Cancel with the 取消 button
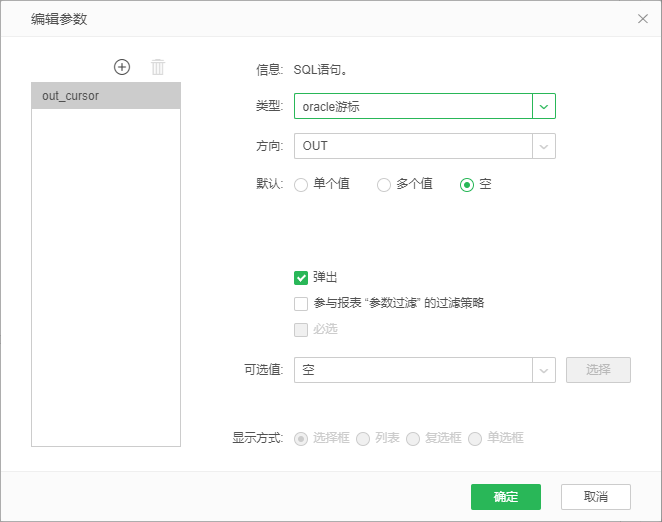Viewport: 662px width, 522px height. [x=596, y=497]
